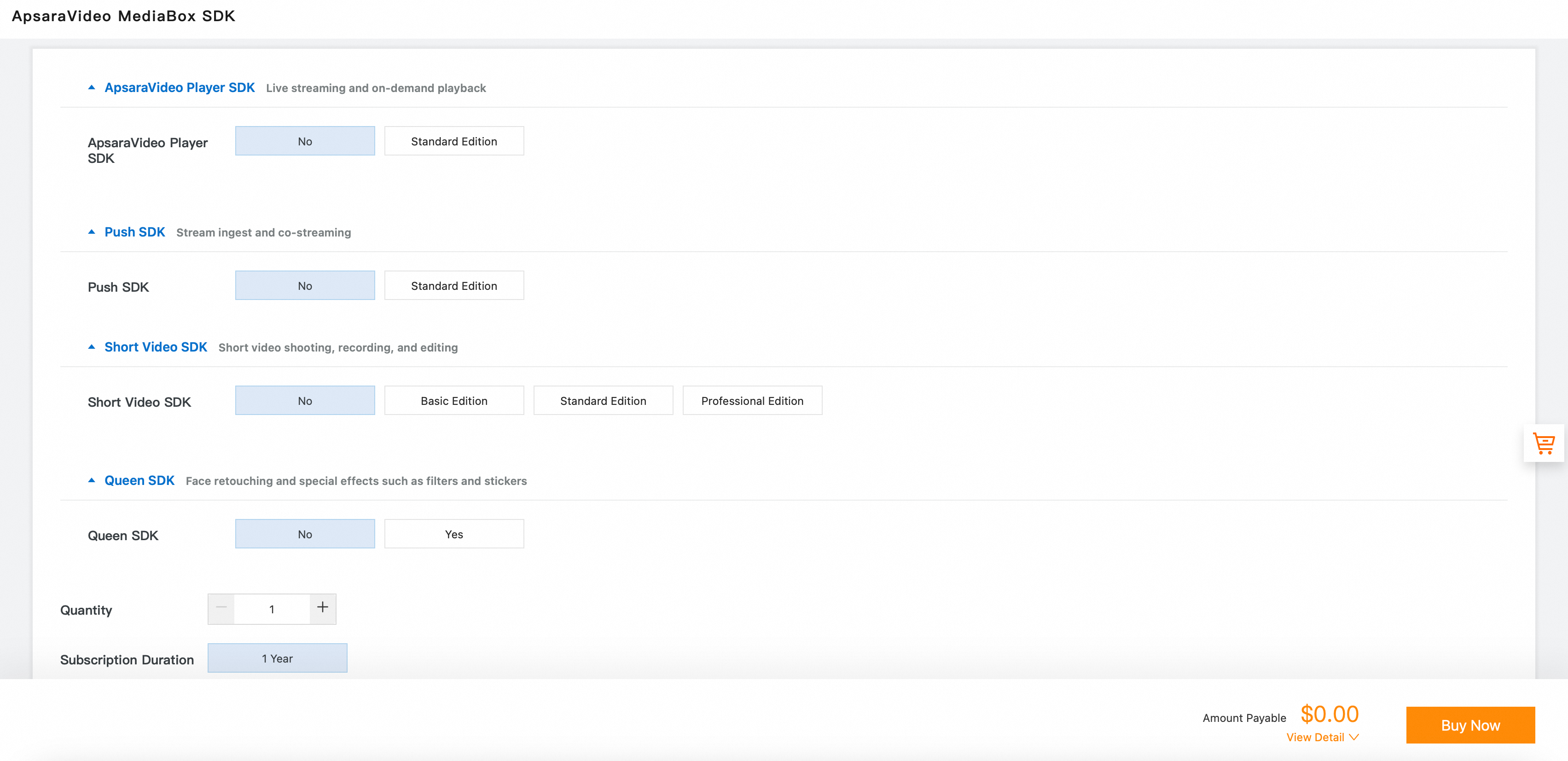Click the Buy Now button
Image resolution: width=1568 pixels, height=761 pixels.
(x=1470, y=725)
